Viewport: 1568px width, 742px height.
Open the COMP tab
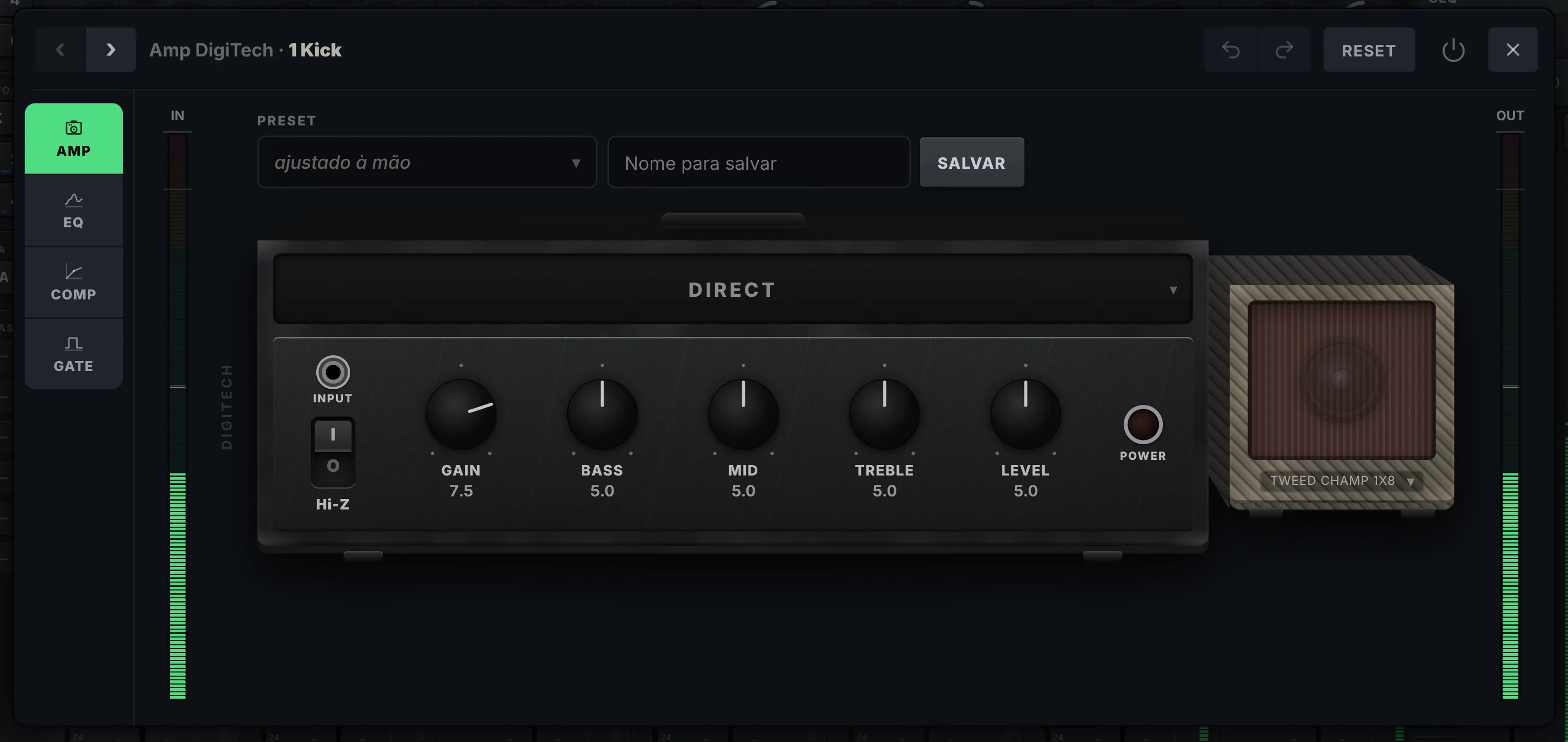74,283
